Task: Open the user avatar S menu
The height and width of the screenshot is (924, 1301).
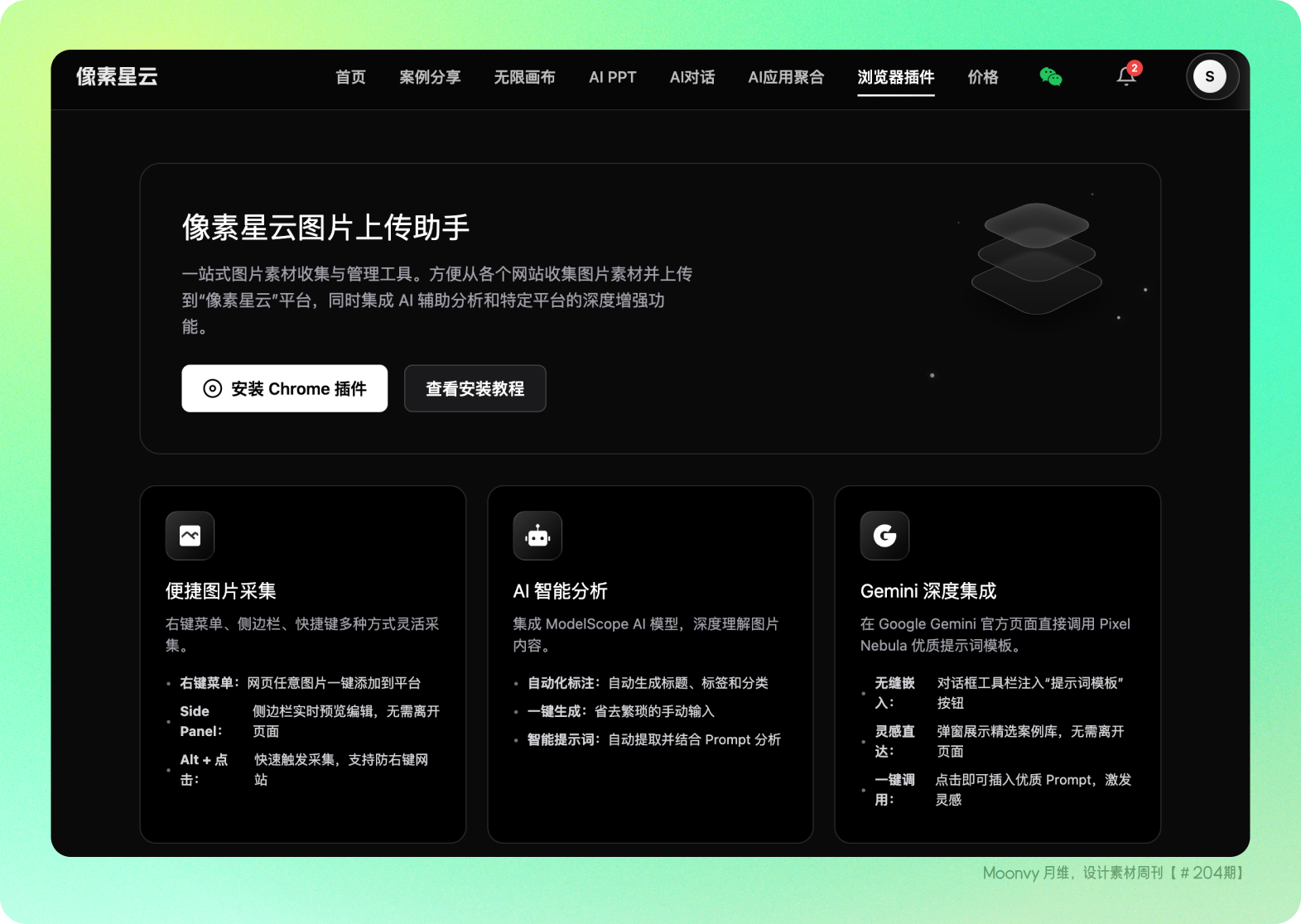Action: [1210, 77]
